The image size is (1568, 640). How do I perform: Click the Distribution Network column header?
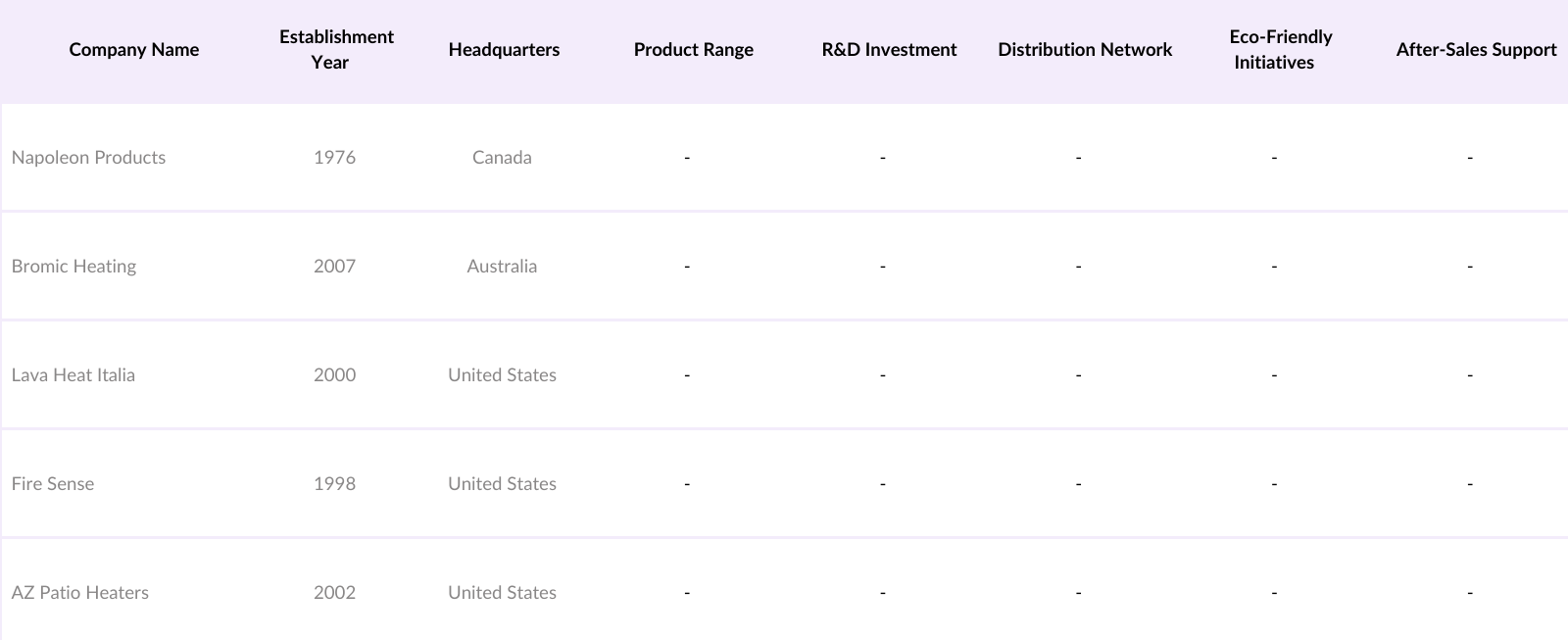click(x=1085, y=50)
